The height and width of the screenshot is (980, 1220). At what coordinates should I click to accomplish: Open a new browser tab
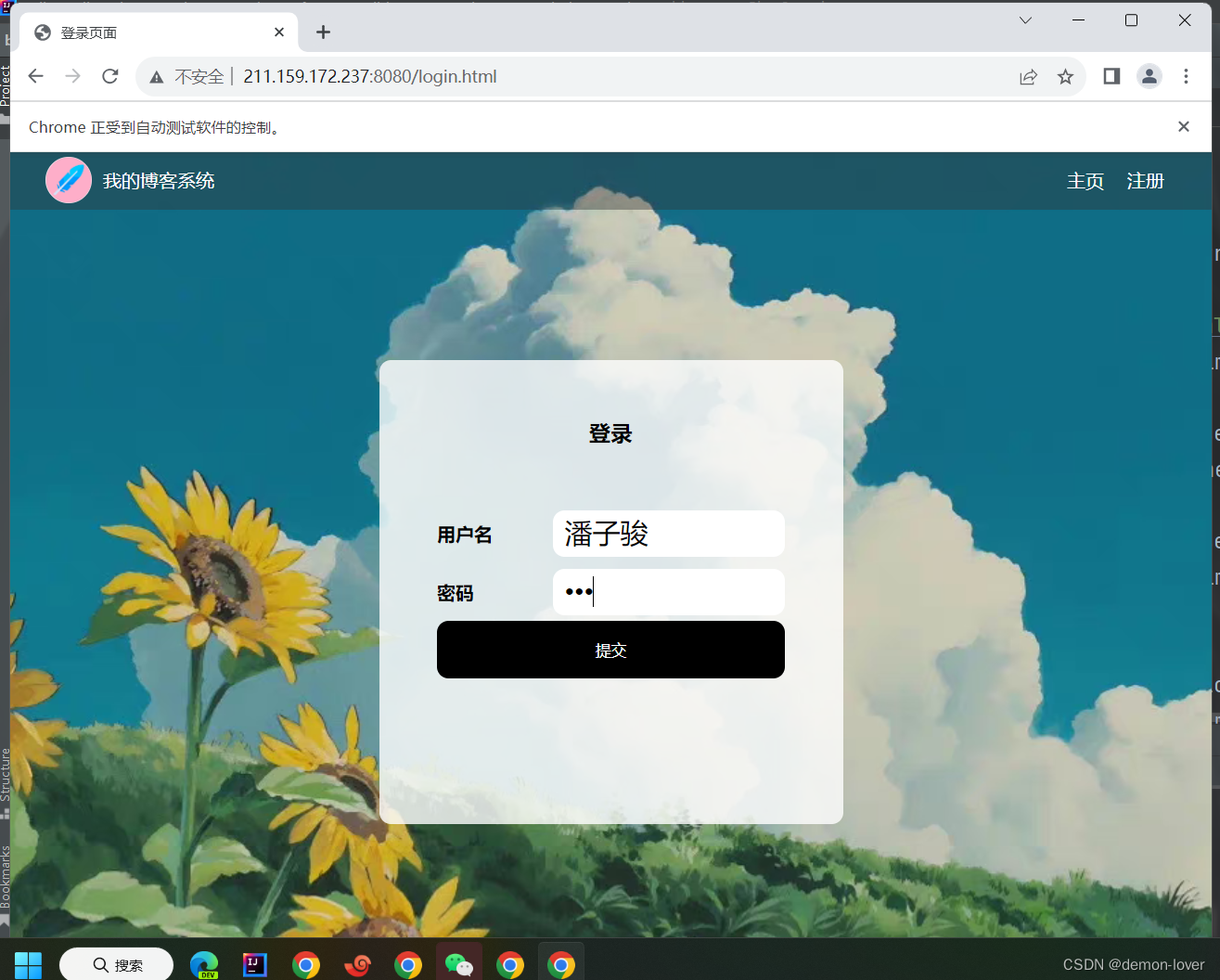[323, 32]
